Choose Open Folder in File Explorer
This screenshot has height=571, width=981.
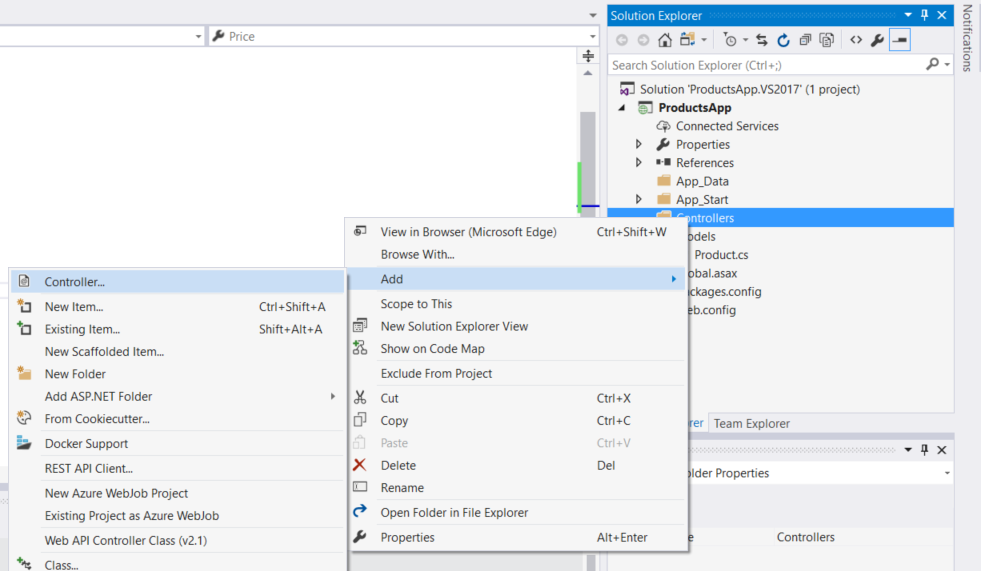(x=454, y=513)
